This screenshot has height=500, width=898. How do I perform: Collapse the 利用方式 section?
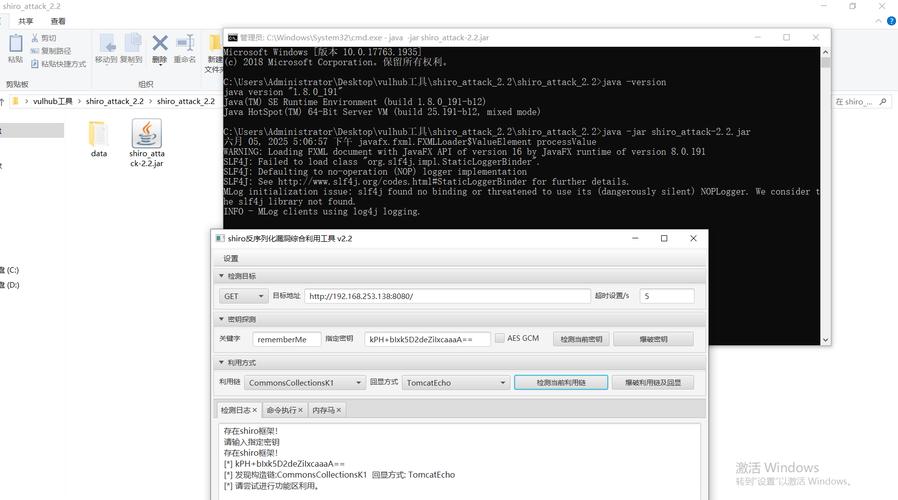(x=221, y=363)
